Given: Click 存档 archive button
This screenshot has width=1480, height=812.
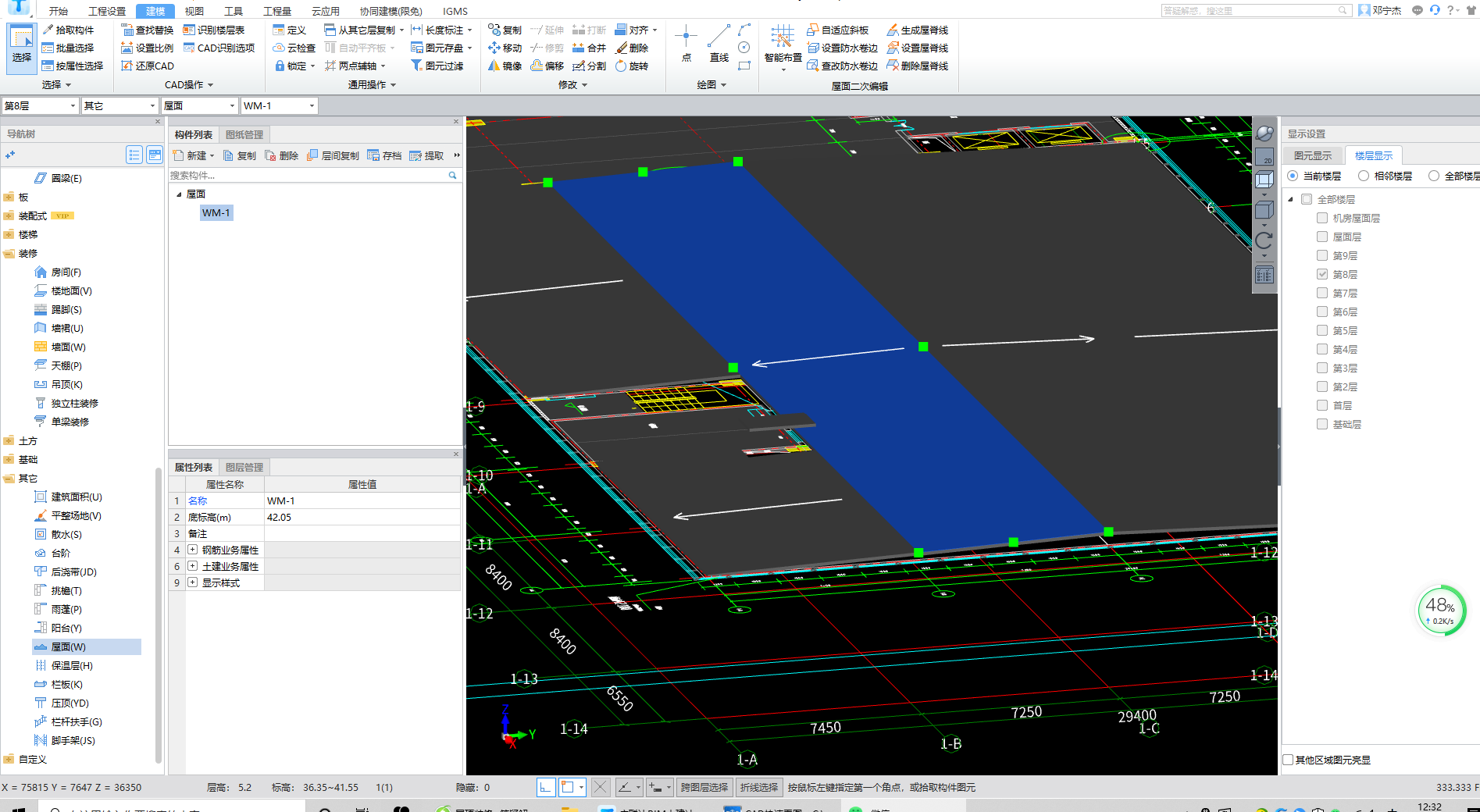Looking at the screenshot, I should (384, 155).
